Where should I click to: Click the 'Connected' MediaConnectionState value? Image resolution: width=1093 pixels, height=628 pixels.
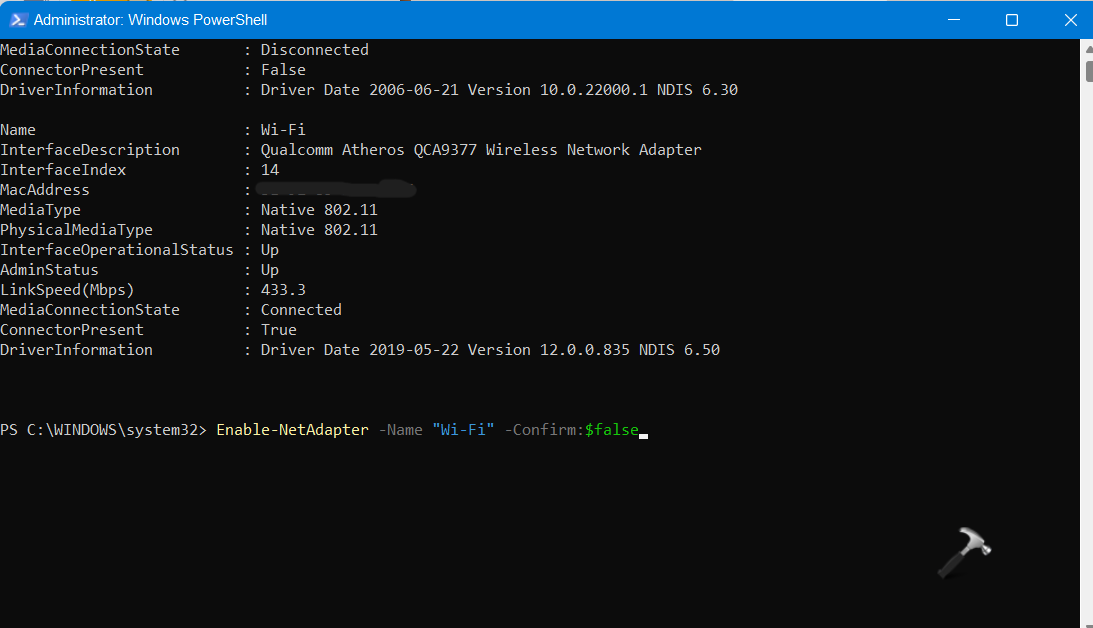pos(301,310)
